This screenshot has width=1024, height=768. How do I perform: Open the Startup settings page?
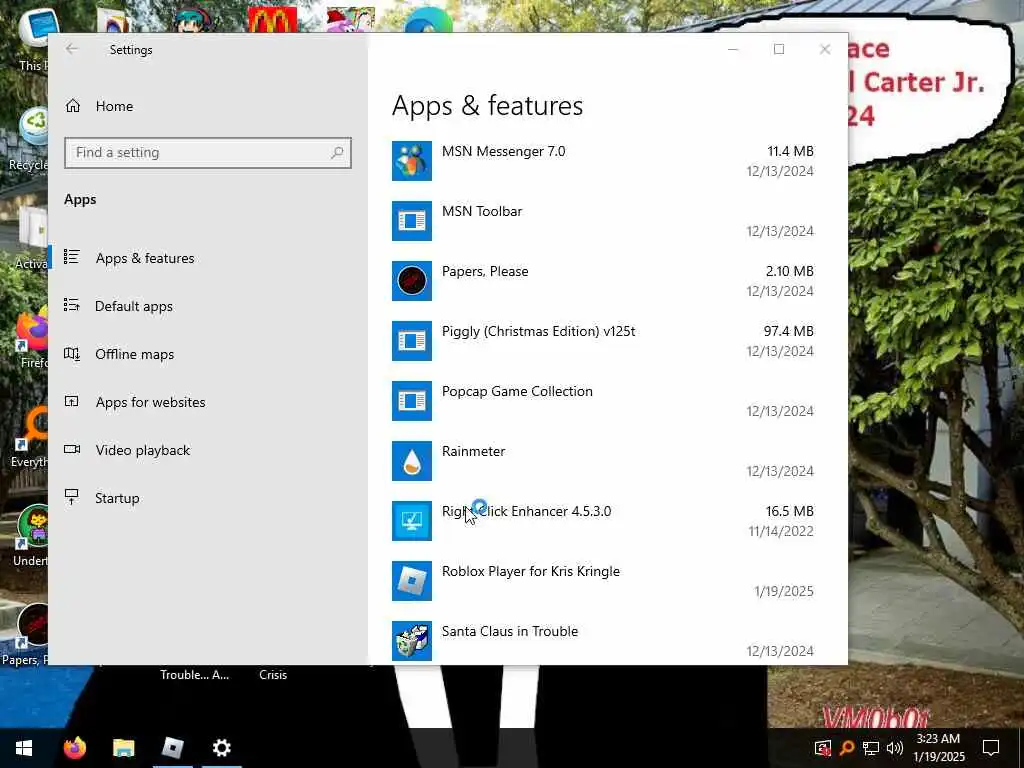point(208,498)
